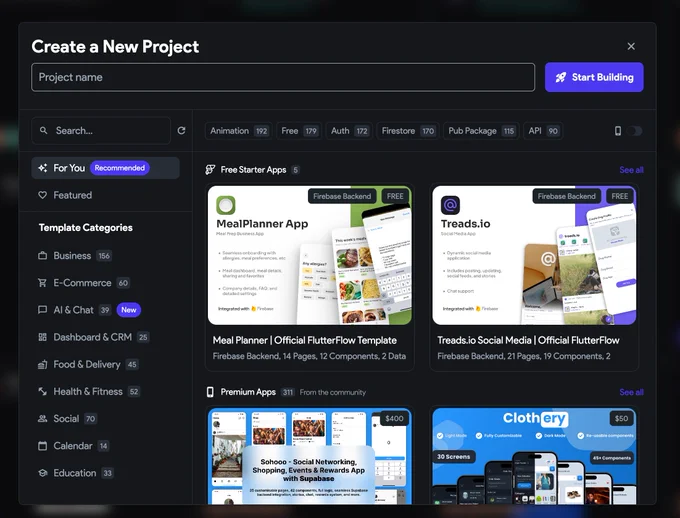Click the FREE tag on MealPlanner card
The width and height of the screenshot is (680, 518).
395,196
